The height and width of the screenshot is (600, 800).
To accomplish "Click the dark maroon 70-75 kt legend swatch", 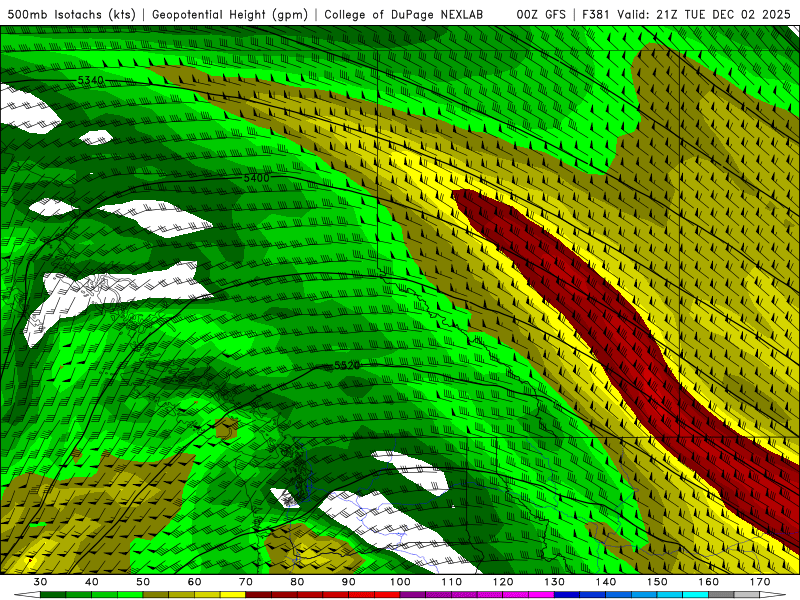I will tap(259, 595).
